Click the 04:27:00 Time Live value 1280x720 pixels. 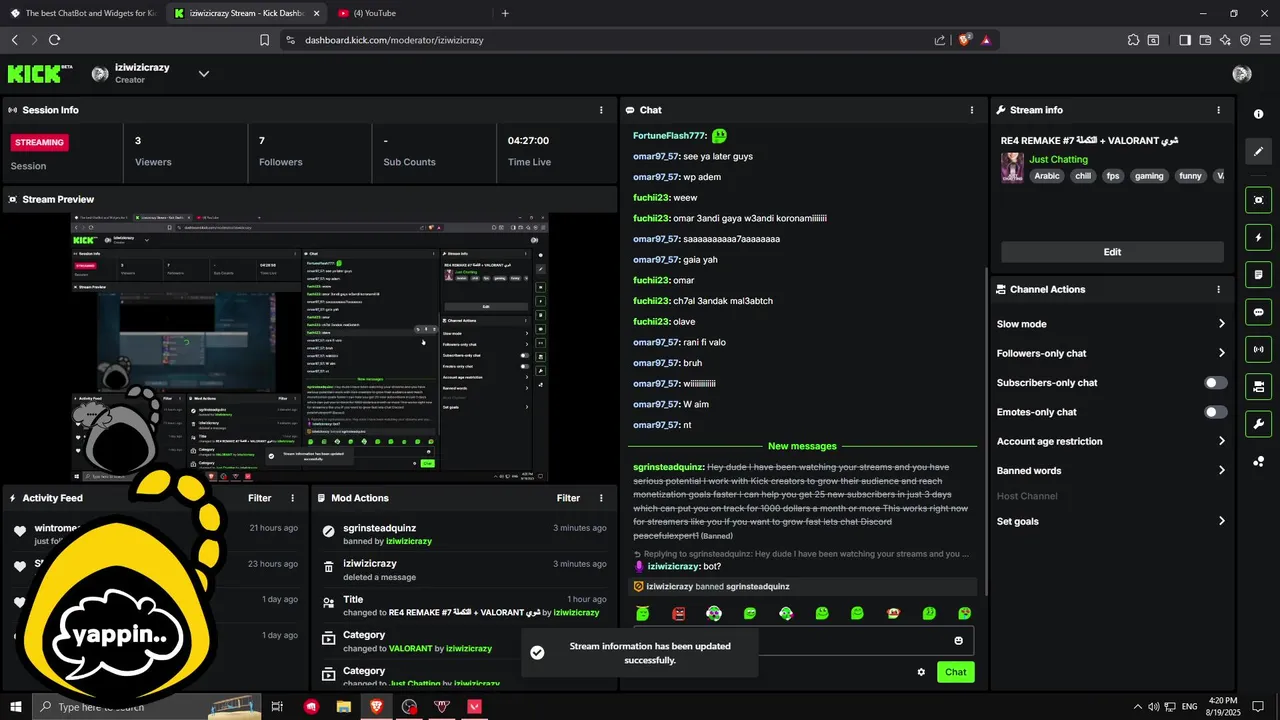[x=528, y=141]
